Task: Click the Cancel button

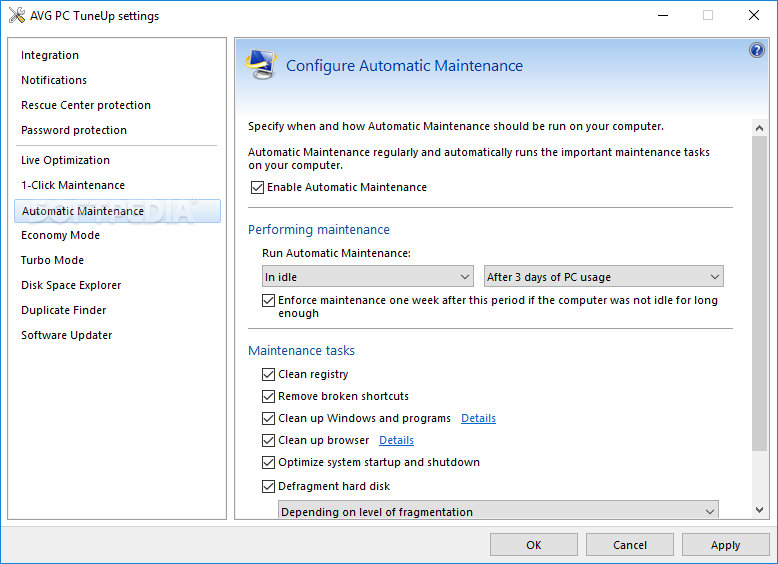Action: click(x=630, y=545)
